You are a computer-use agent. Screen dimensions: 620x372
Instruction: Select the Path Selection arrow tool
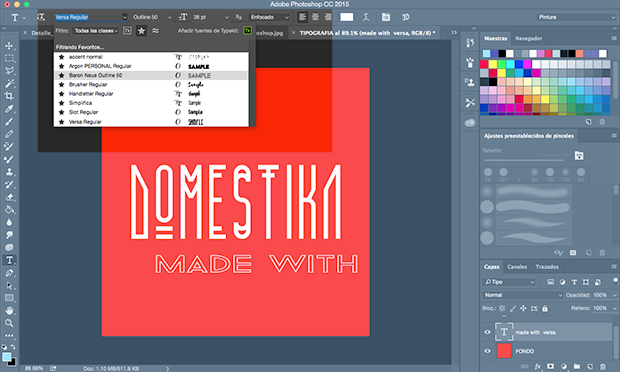click(9, 285)
